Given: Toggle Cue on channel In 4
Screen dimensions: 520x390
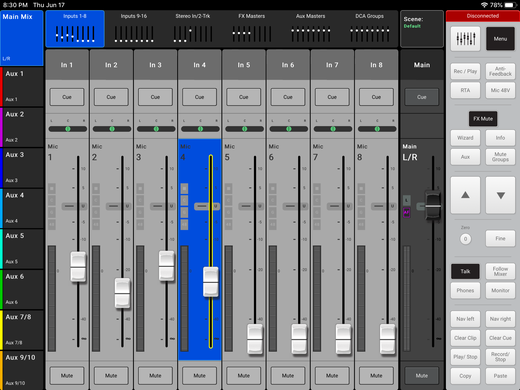Looking at the screenshot, I should 199,97.
